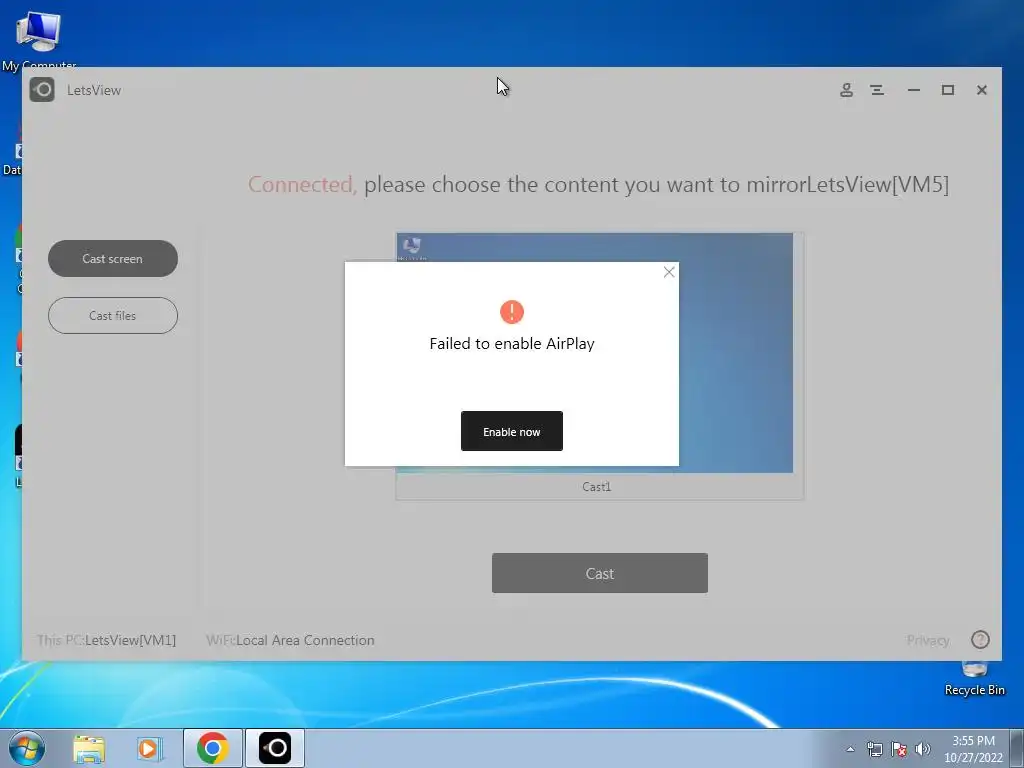Click the Failed to enable AirPlay message
The width and height of the screenshot is (1024, 768).
pyautogui.click(x=512, y=344)
